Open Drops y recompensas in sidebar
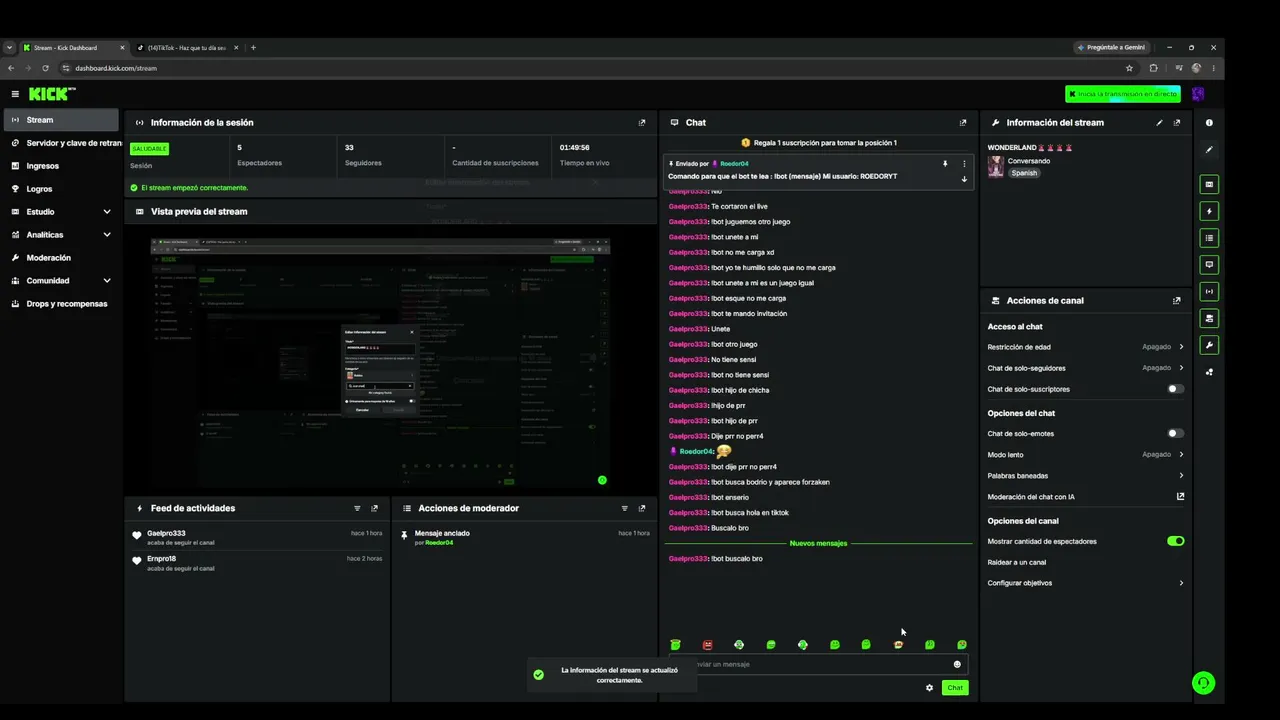The image size is (1280, 720). [63, 304]
